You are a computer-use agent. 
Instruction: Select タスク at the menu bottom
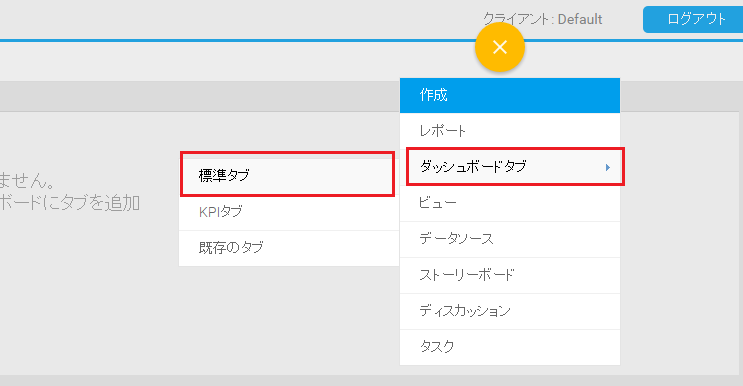(x=510, y=347)
